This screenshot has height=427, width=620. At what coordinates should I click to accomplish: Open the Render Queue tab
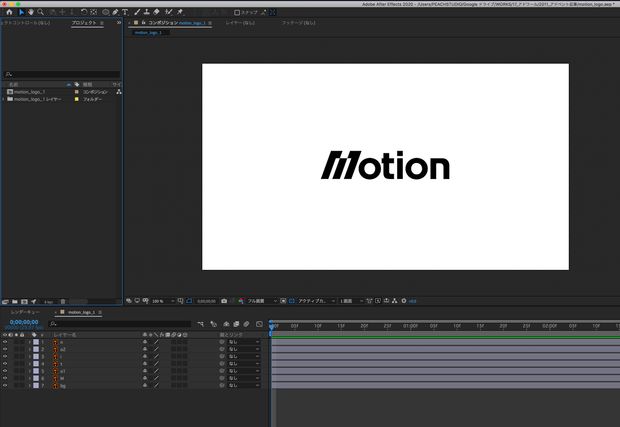click(x=25, y=312)
